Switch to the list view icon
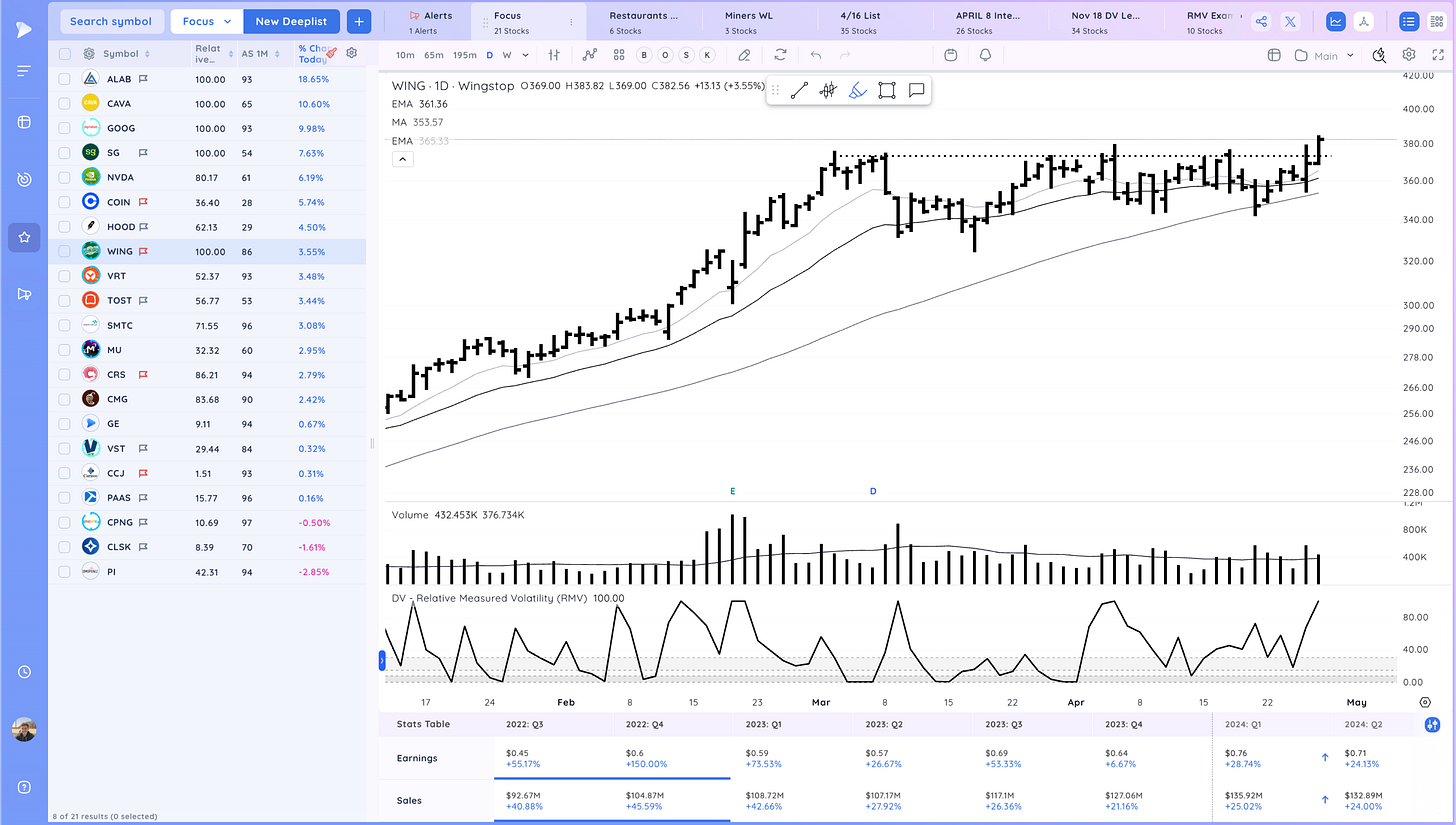This screenshot has width=1456, height=825. click(1408, 21)
